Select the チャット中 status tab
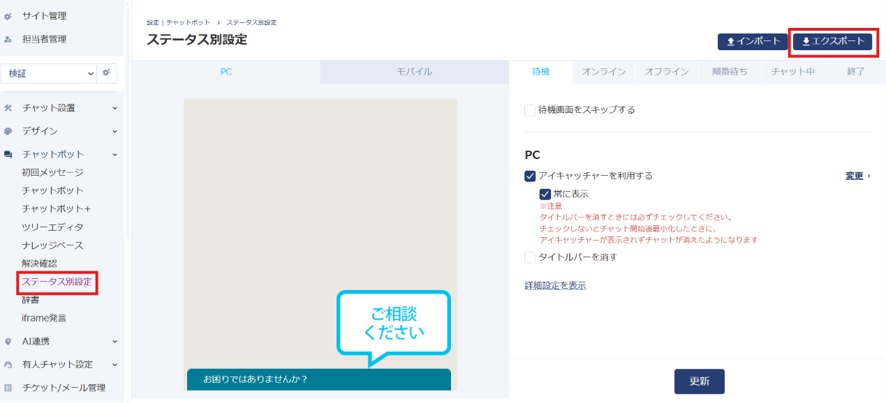The image size is (886, 403). pyautogui.click(x=792, y=72)
